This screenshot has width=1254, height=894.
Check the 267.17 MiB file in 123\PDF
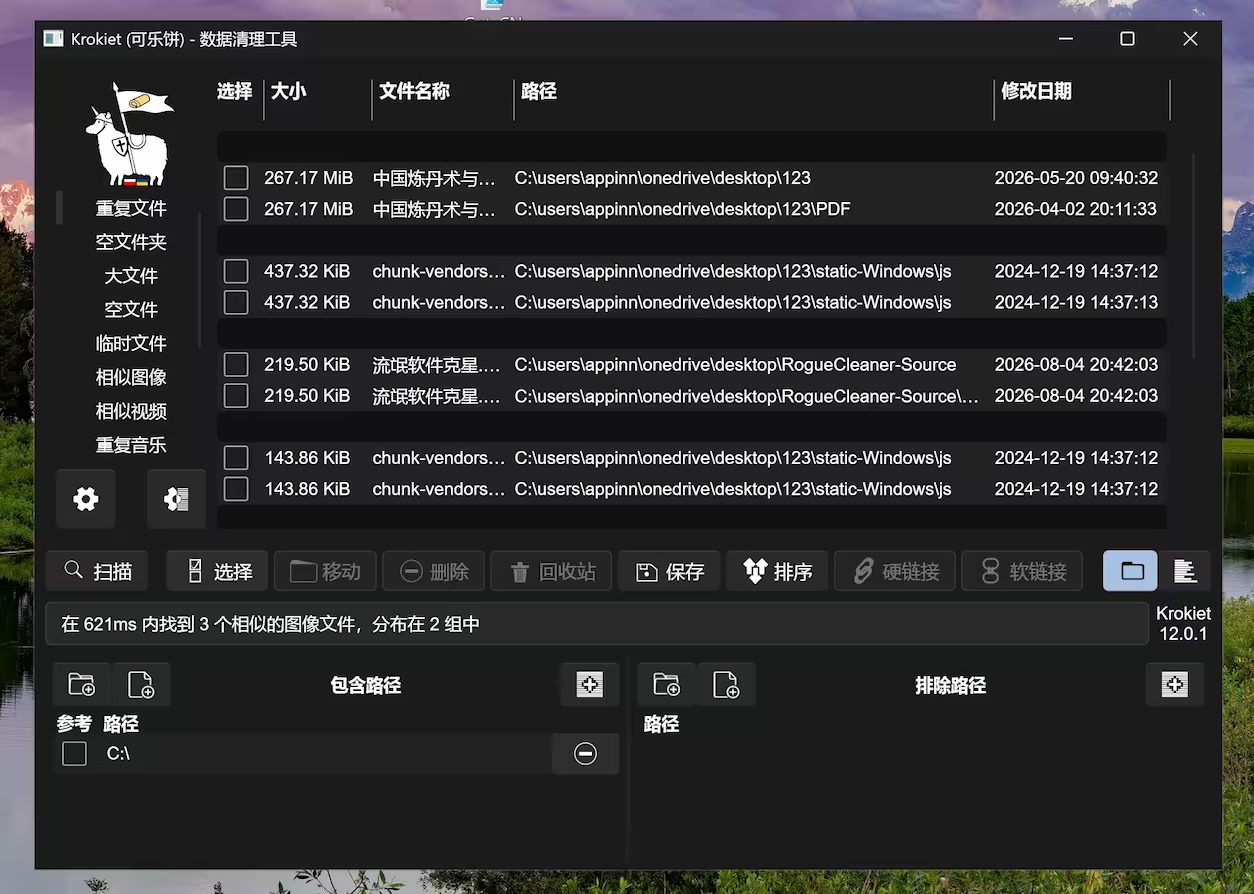236,209
